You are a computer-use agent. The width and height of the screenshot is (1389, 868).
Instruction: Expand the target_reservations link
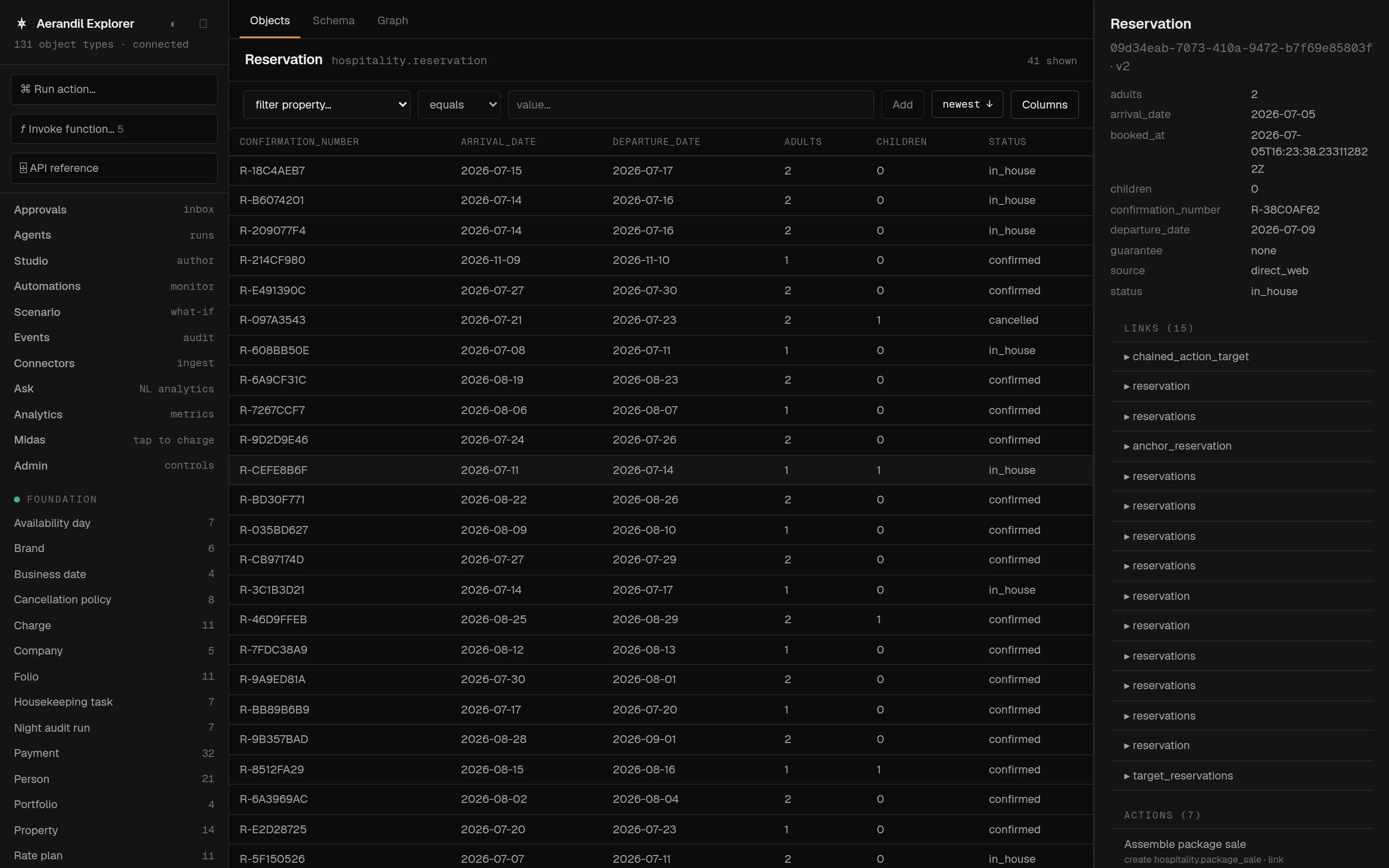[x=1241, y=776]
